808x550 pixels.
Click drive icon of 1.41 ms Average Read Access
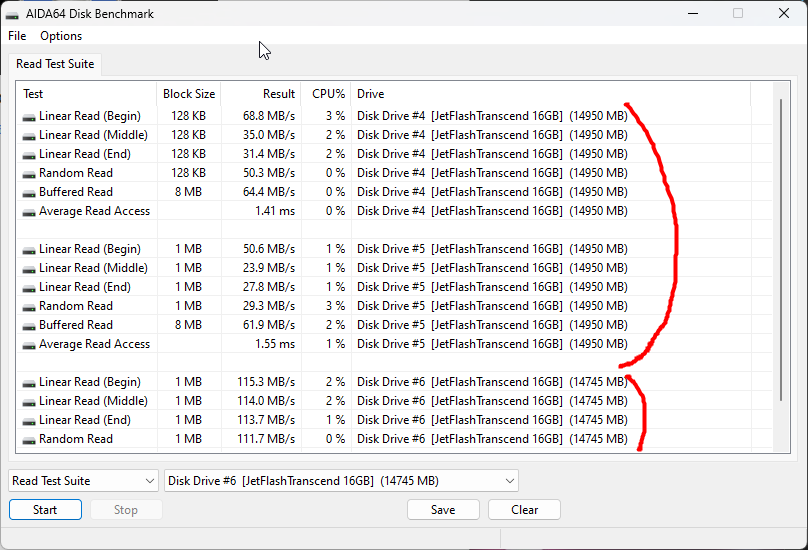29,212
